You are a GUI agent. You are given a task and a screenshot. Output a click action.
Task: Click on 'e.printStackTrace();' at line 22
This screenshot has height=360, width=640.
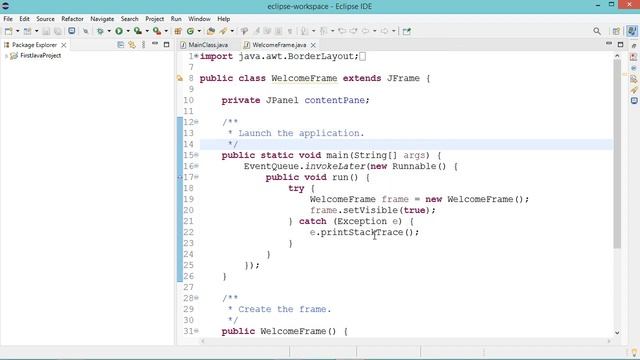tap(364, 232)
